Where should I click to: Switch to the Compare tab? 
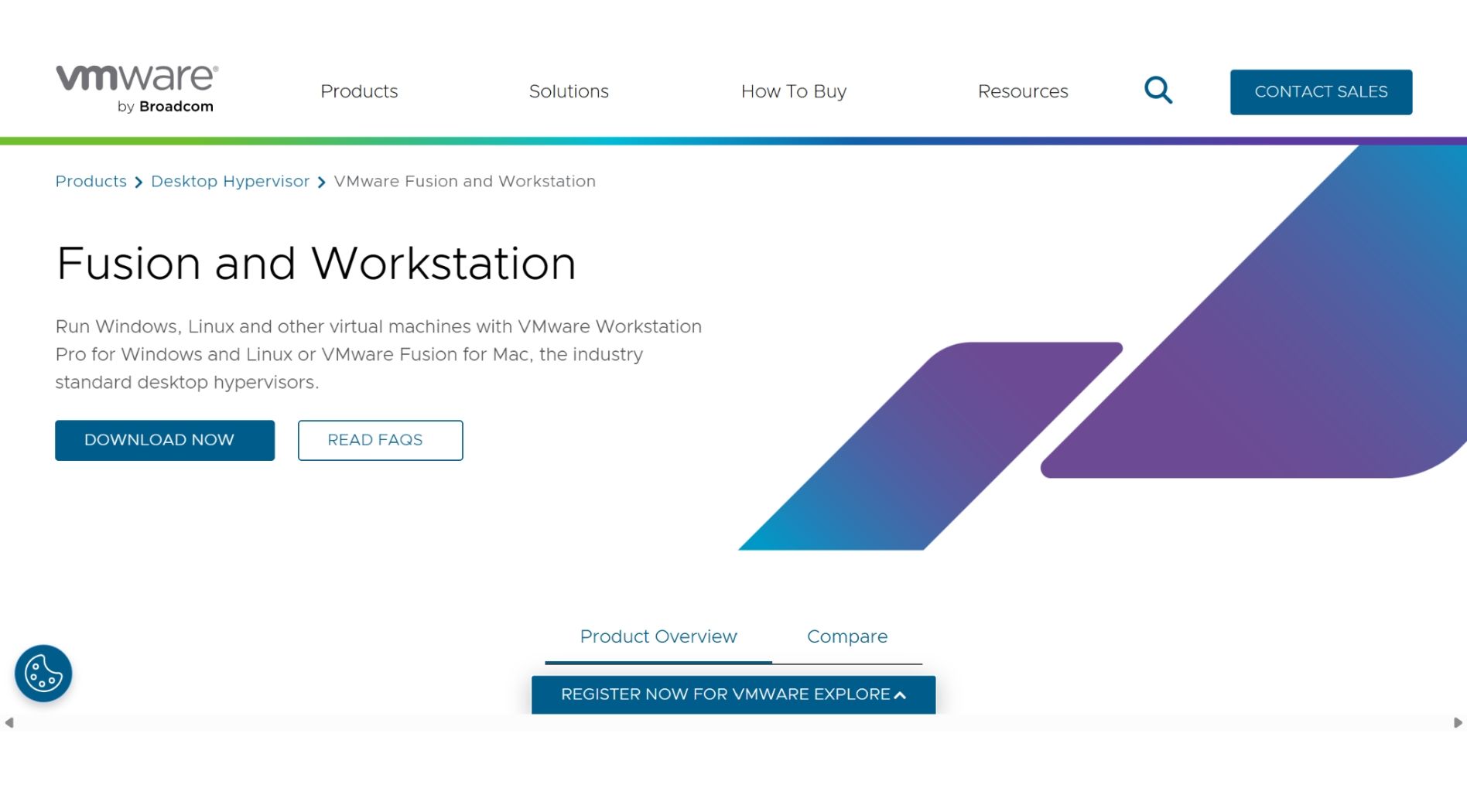[x=847, y=637]
